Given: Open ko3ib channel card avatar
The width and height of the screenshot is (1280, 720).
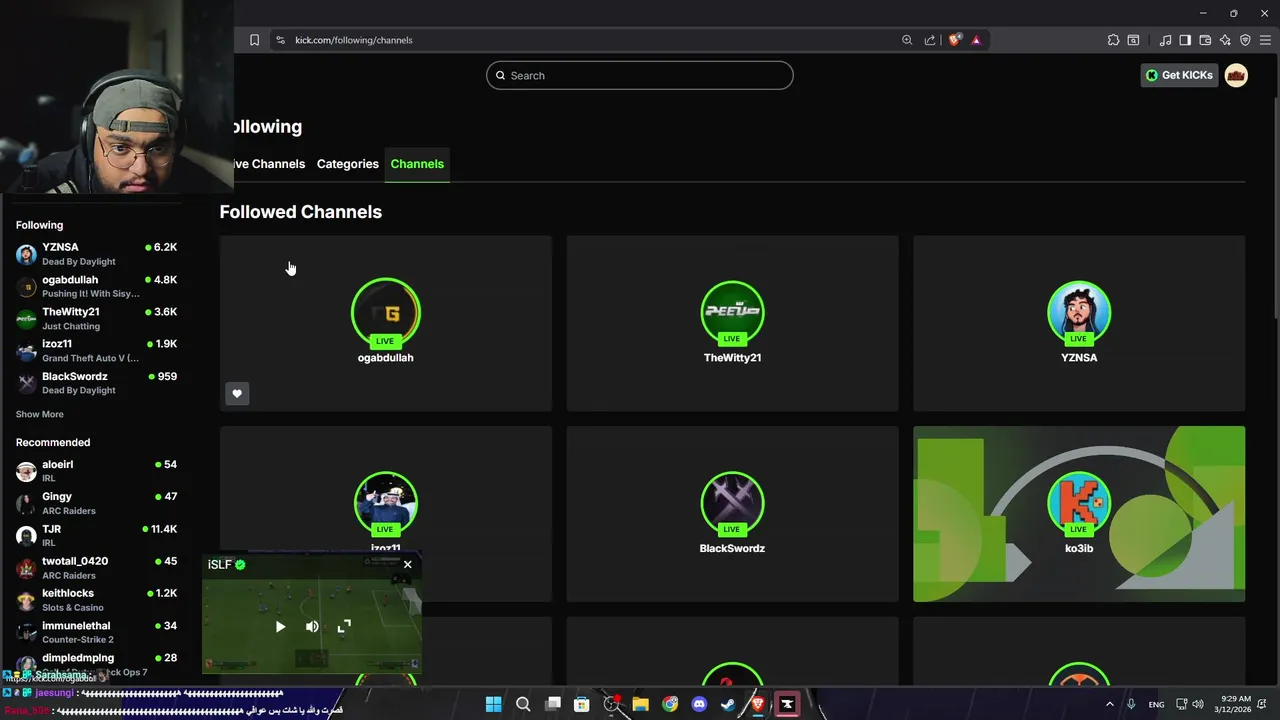Looking at the screenshot, I should [1079, 503].
